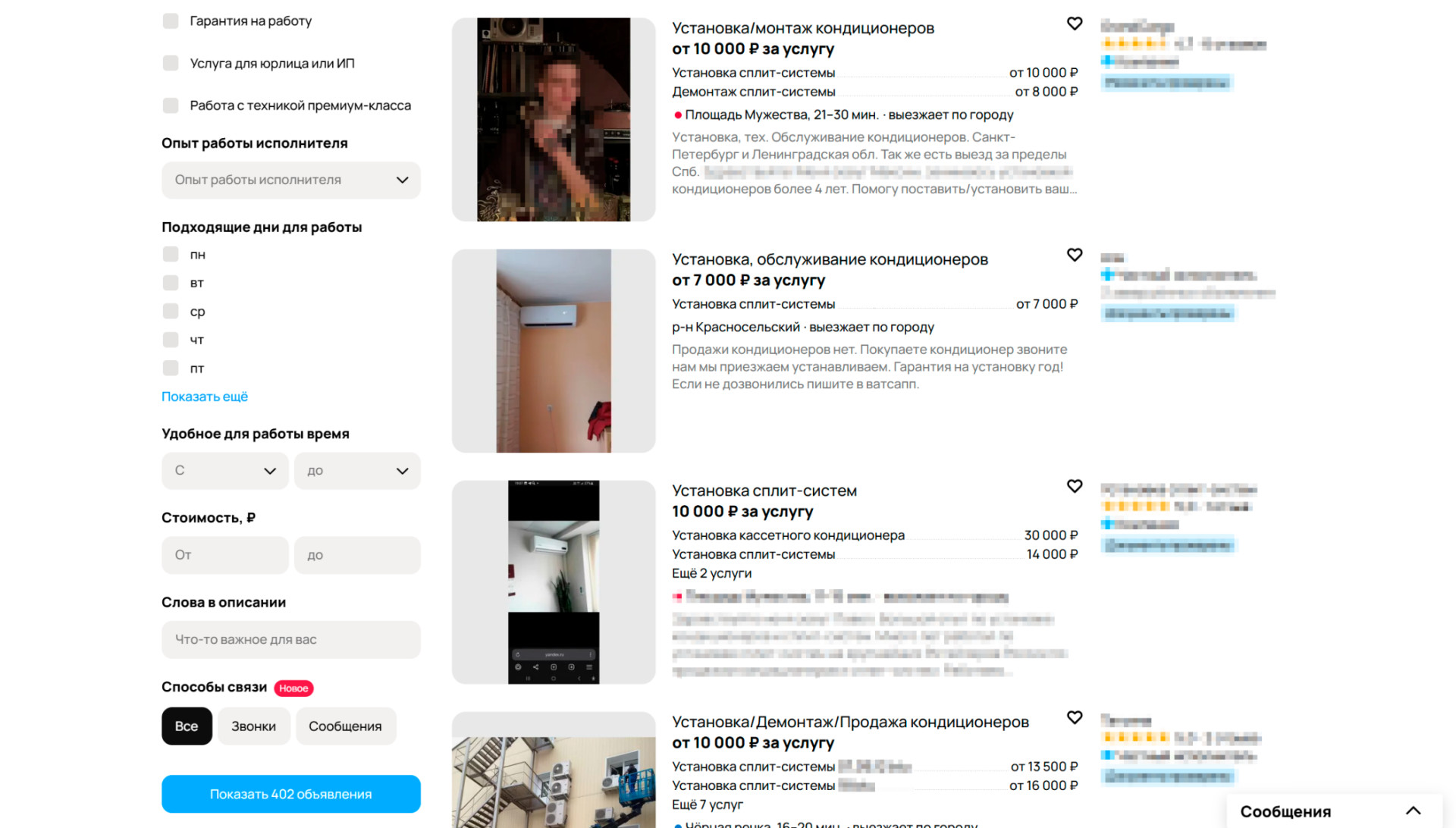Screen dimensions: 1456x828
Task: Favorite the Установка, обслуживание кондиционеров listing heart
Action: click(x=1074, y=255)
